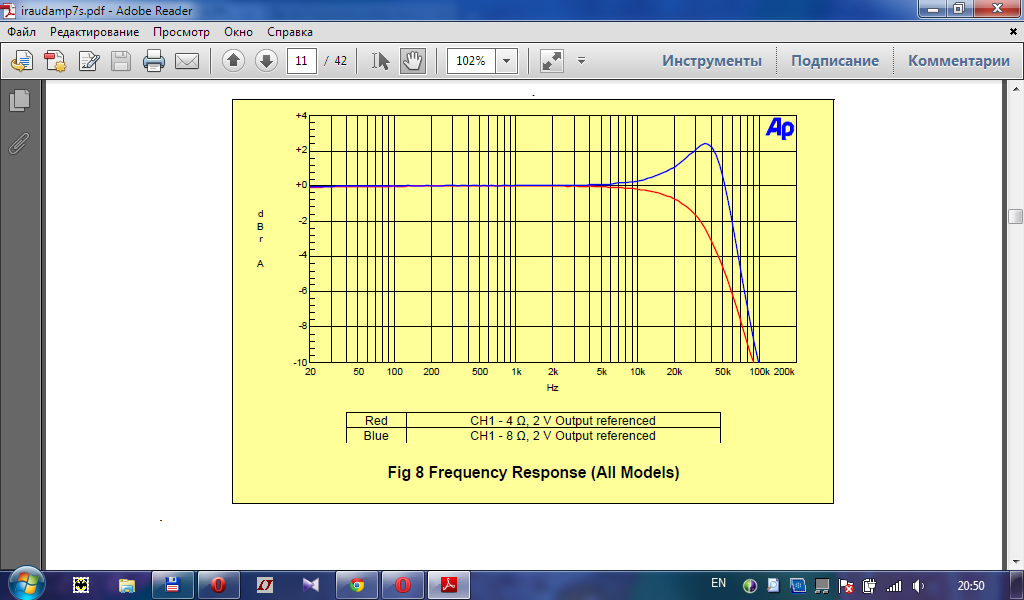
Task: Open the Attachments paperclip sidebar icon
Action: click(x=20, y=143)
